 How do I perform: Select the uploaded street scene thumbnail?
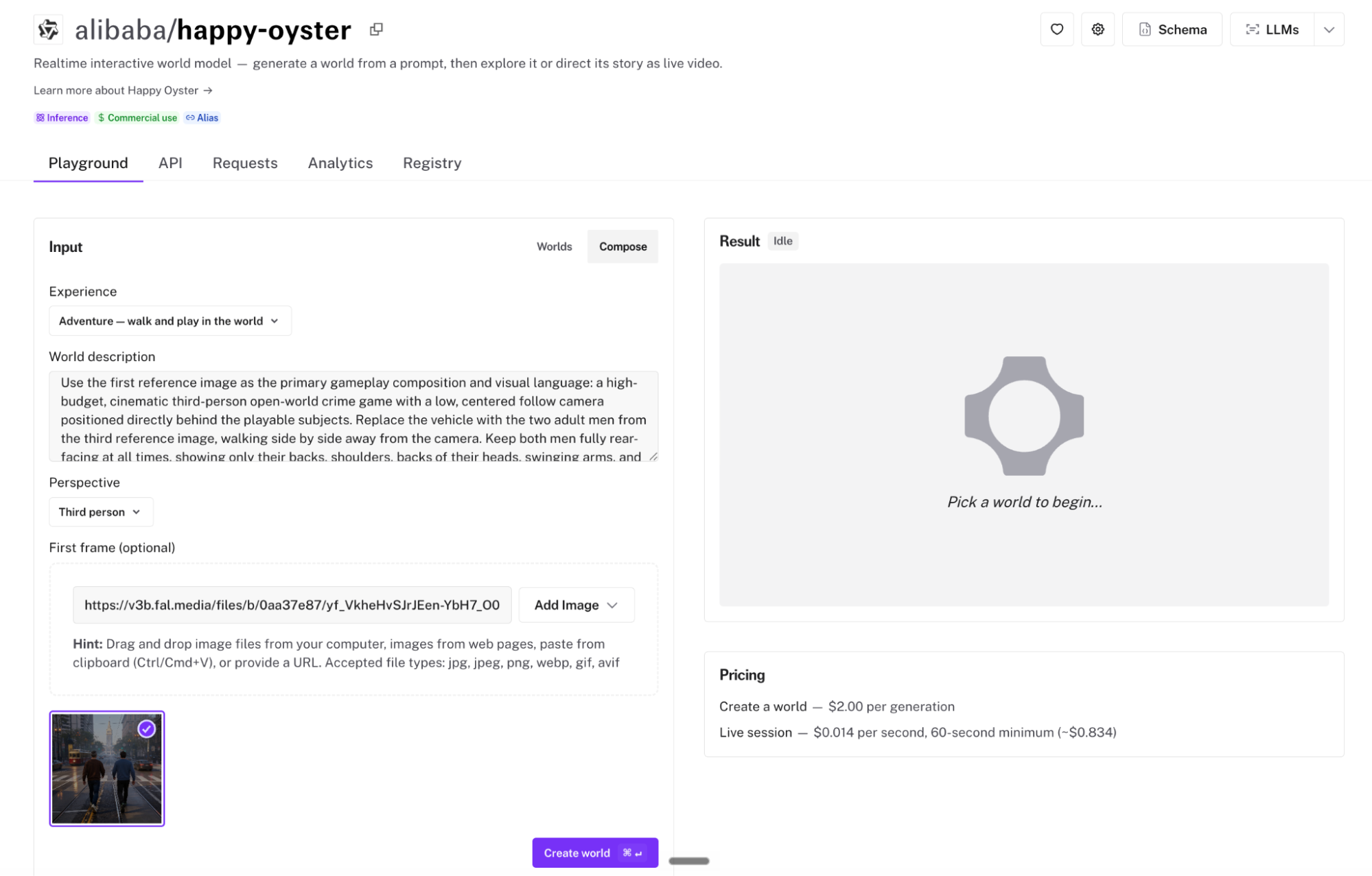[107, 768]
